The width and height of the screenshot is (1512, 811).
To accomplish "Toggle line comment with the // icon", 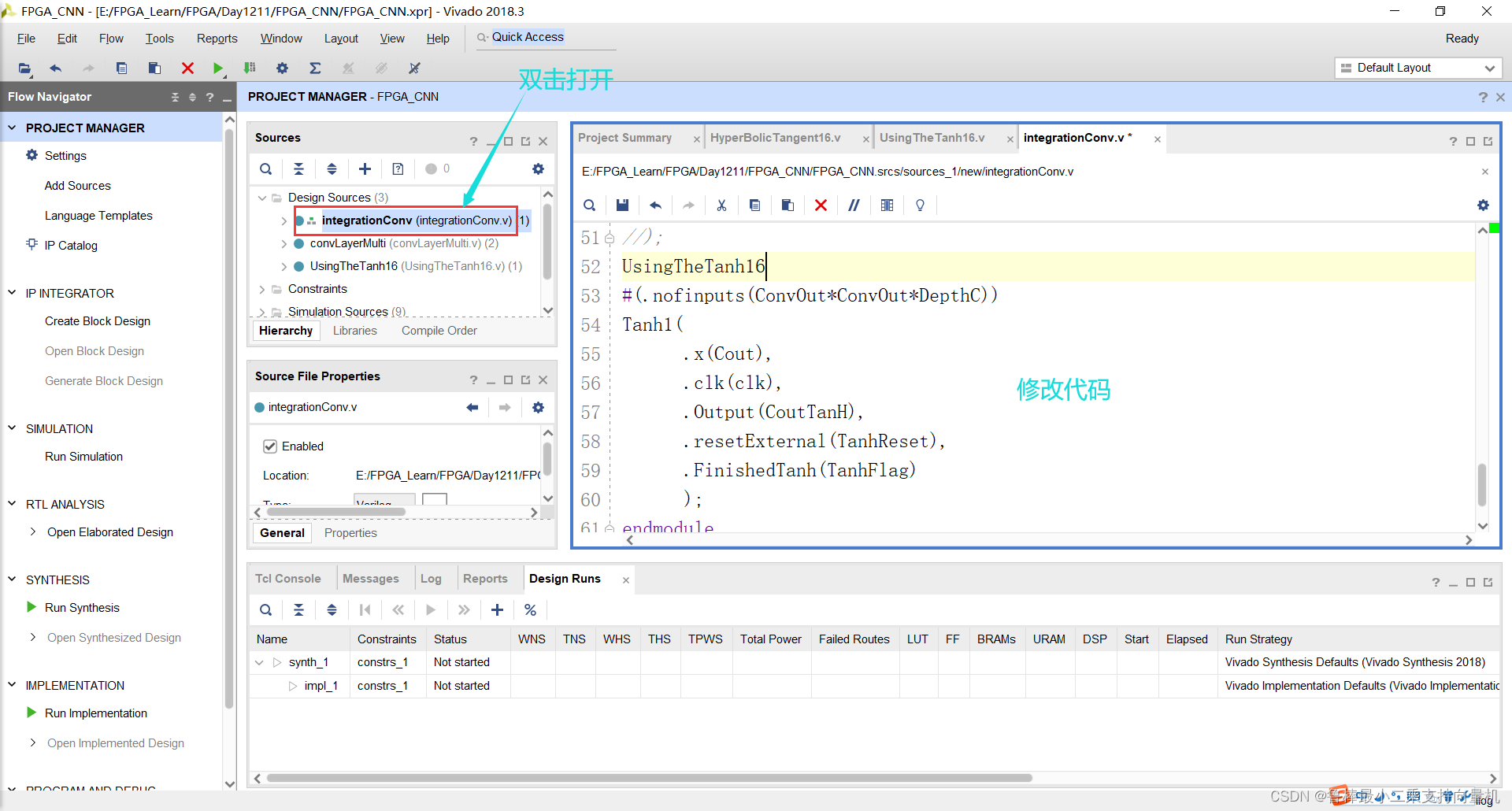I will [x=854, y=206].
